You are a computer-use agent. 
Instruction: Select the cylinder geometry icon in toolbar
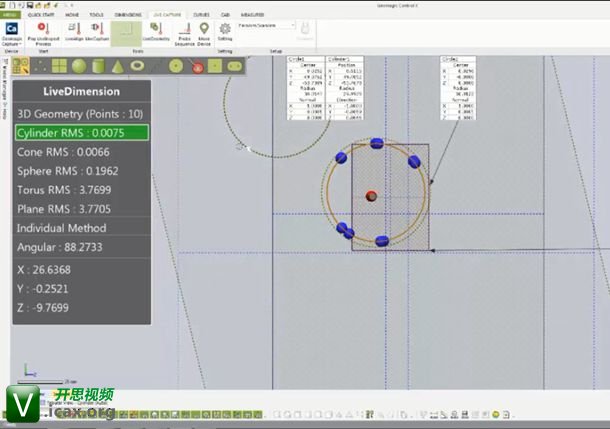tap(99, 67)
